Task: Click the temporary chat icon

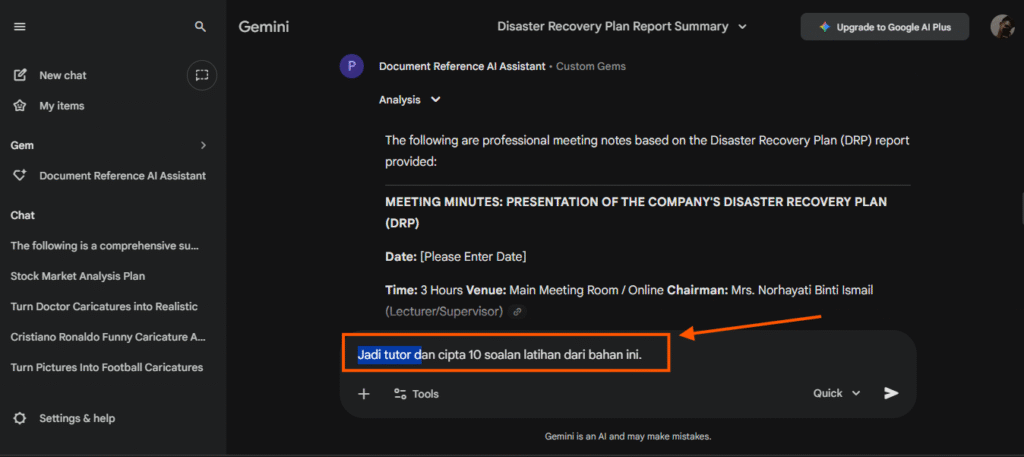Action: [202, 75]
